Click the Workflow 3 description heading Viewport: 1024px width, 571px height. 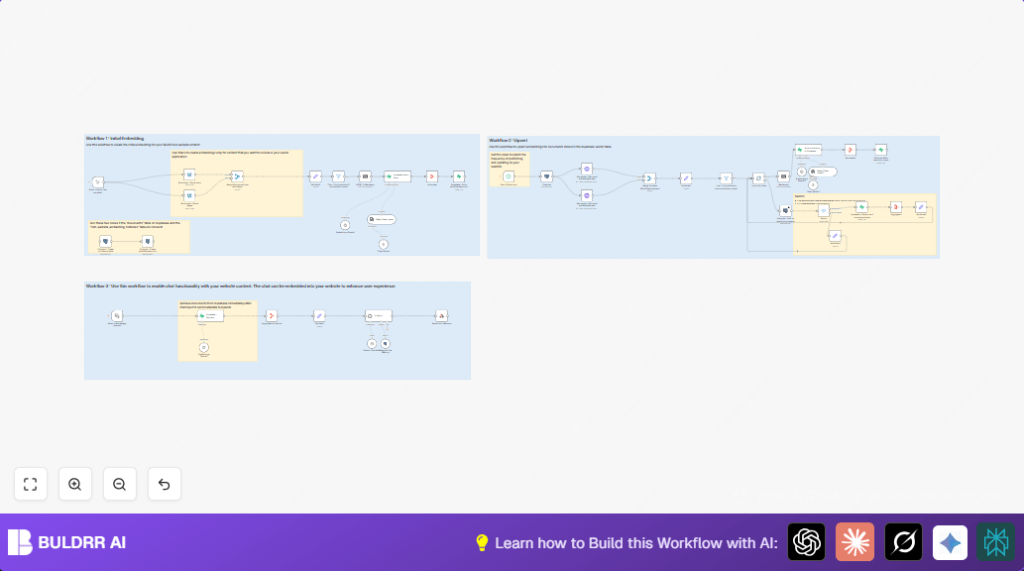240,286
